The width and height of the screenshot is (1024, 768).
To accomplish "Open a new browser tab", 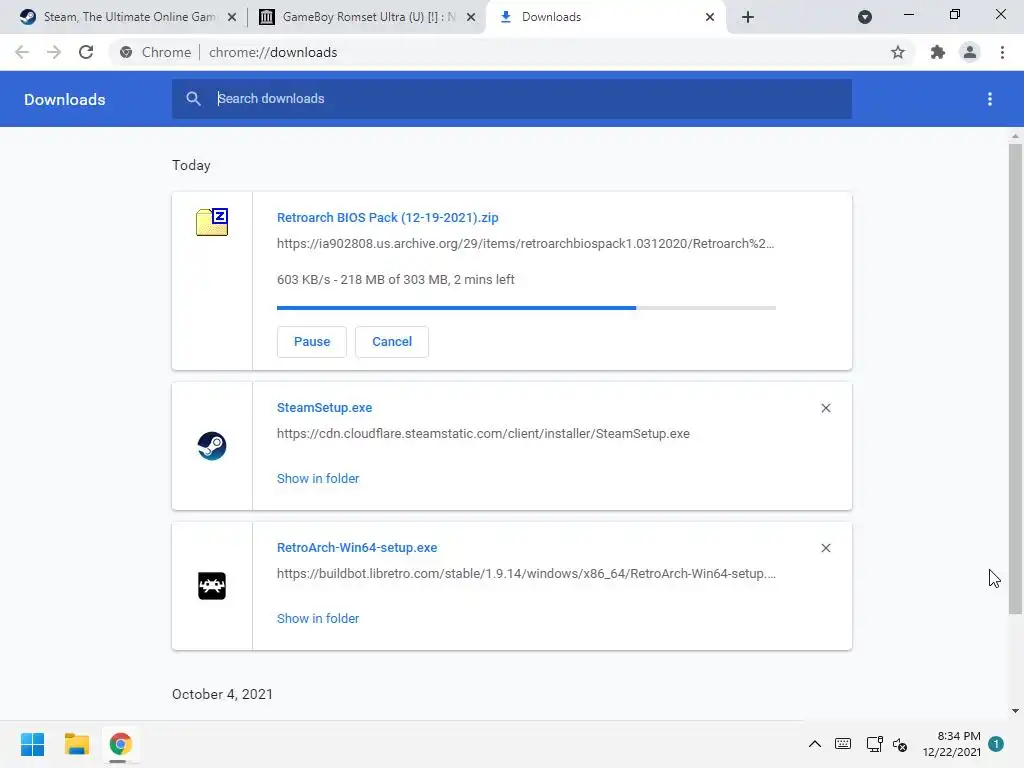I will [x=748, y=17].
